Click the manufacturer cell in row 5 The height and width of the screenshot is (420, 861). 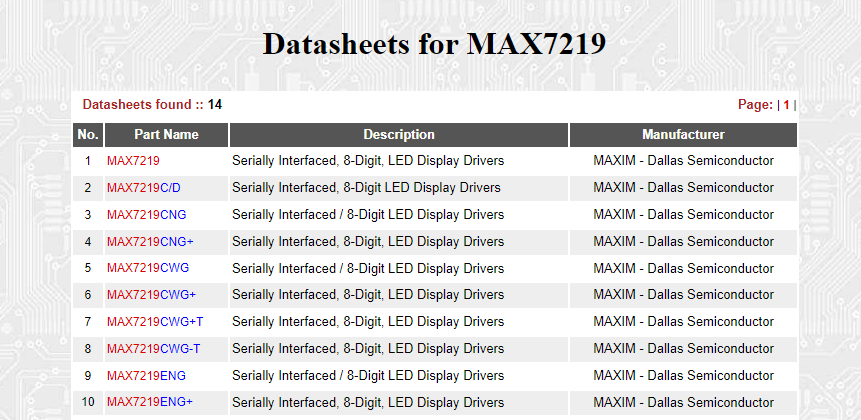[683, 268]
